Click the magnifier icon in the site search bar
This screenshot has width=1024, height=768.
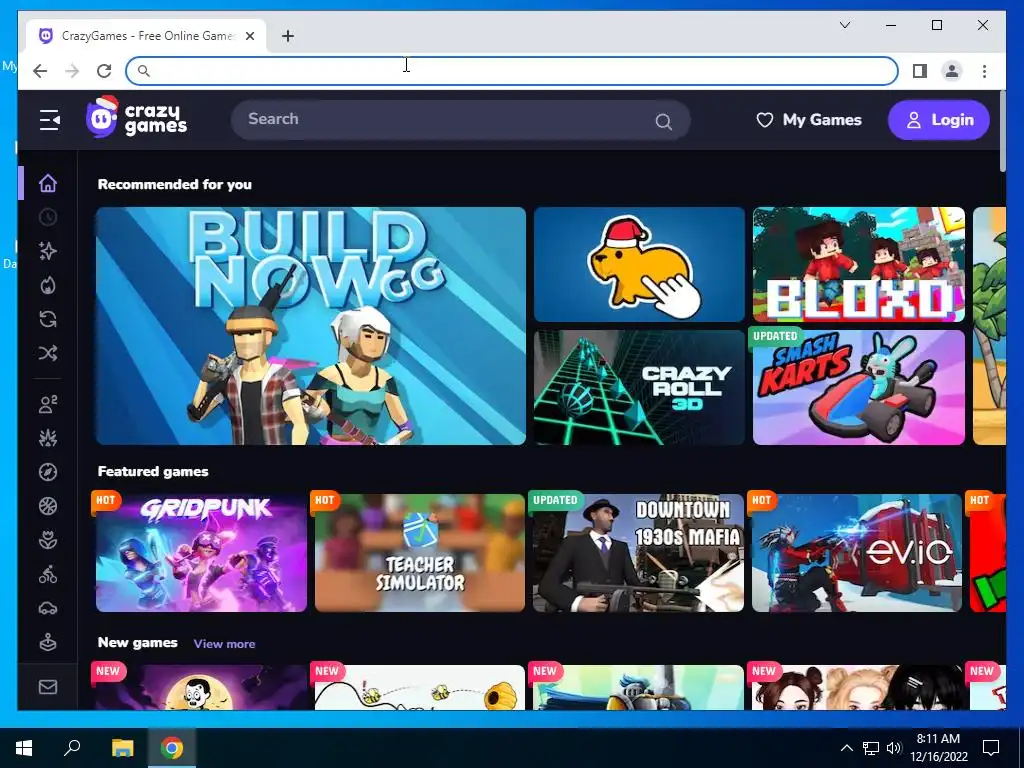664,121
